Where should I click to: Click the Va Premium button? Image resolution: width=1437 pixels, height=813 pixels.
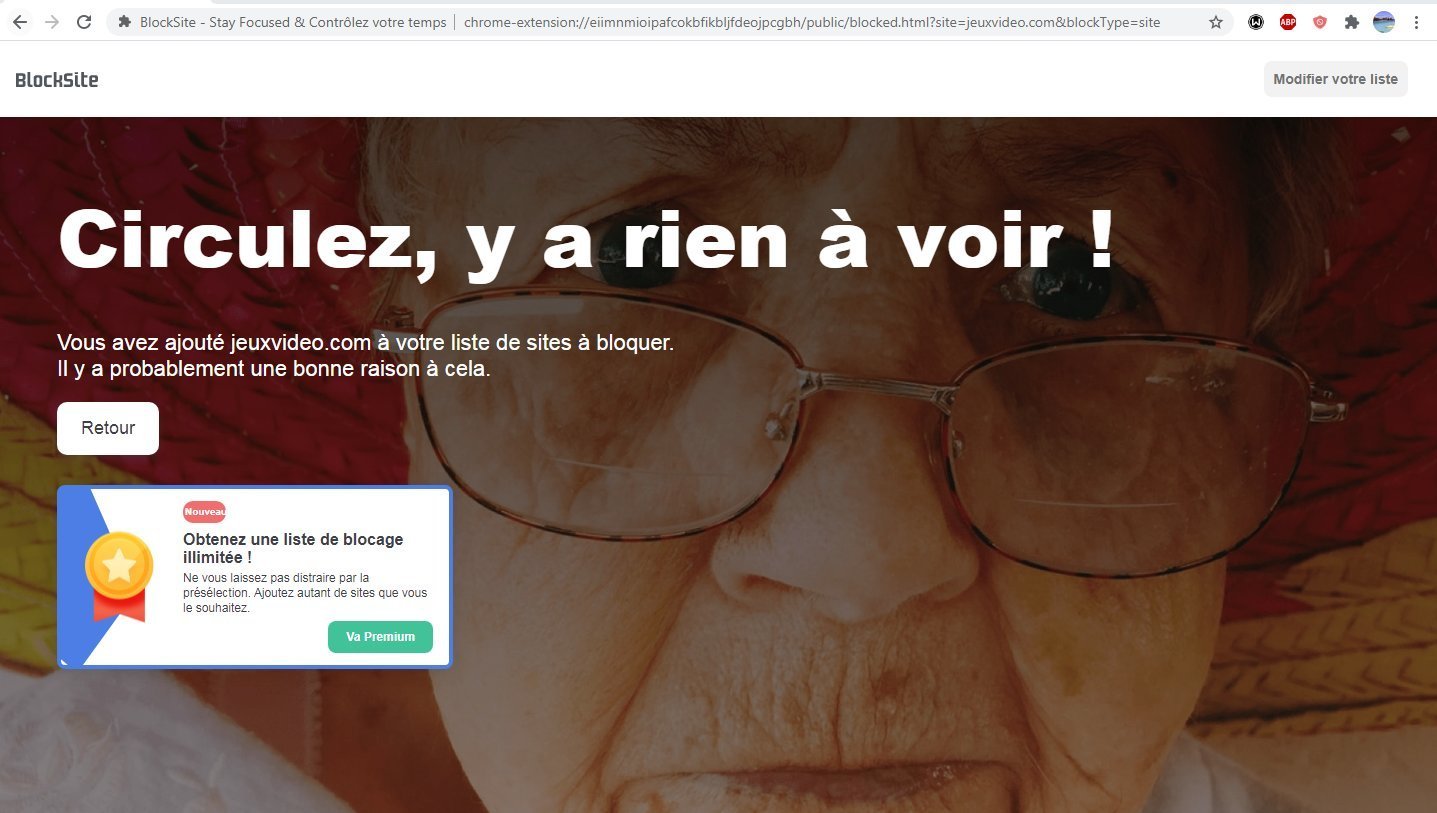[380, 637]
